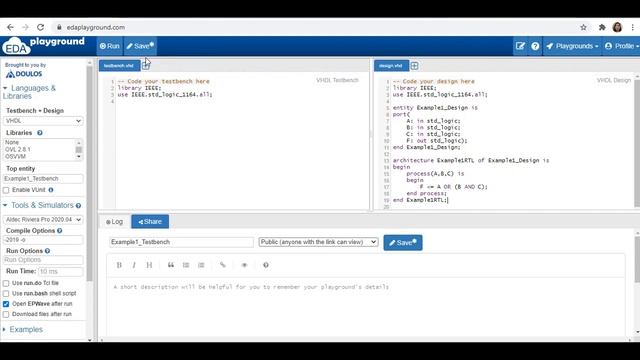Viewport: 640px width, 360px height.
Task: Open the help question mark icon in header
Action: 535,46
